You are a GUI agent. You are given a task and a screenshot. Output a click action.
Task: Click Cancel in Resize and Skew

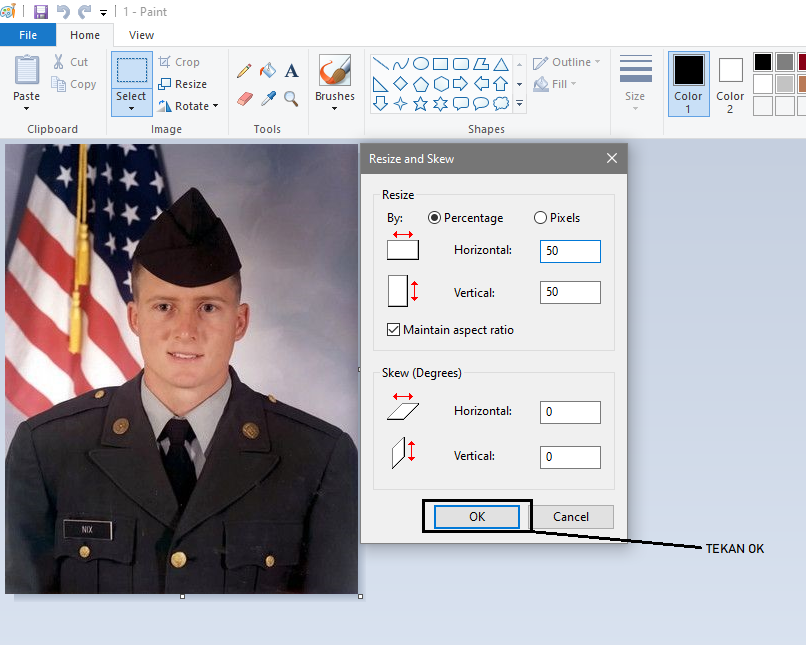pyautogui.click(x=571, y=517)
